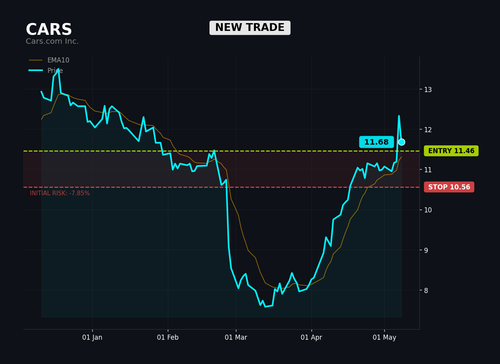Click the 8 price axis tick
Image resolution: width=500 pixels, height=364 pixels.
[426, 290]
